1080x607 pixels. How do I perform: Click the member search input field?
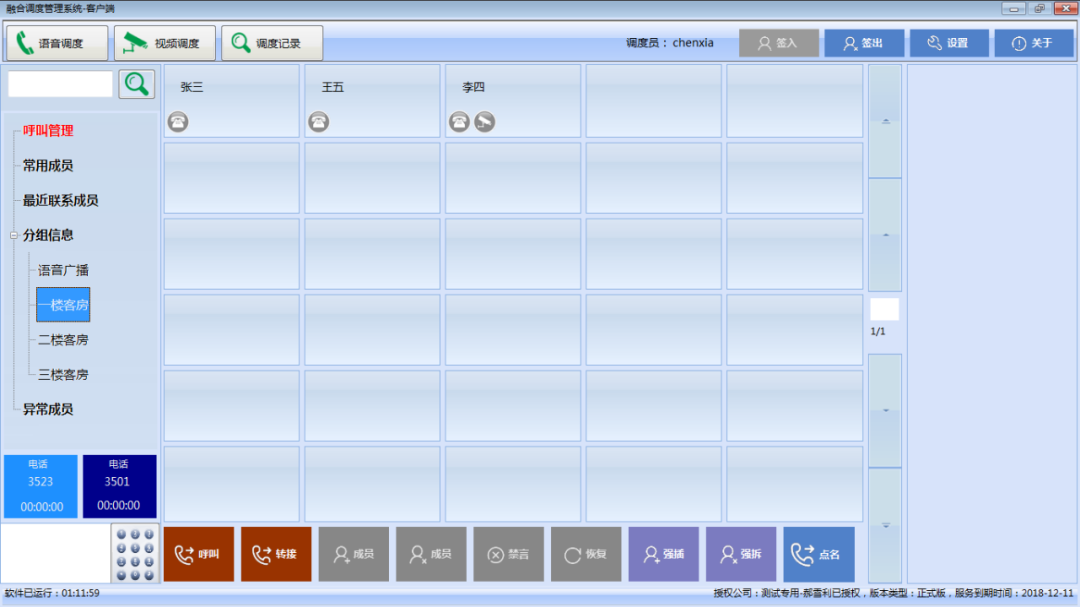pyautogui.click(x=60, y=84)
